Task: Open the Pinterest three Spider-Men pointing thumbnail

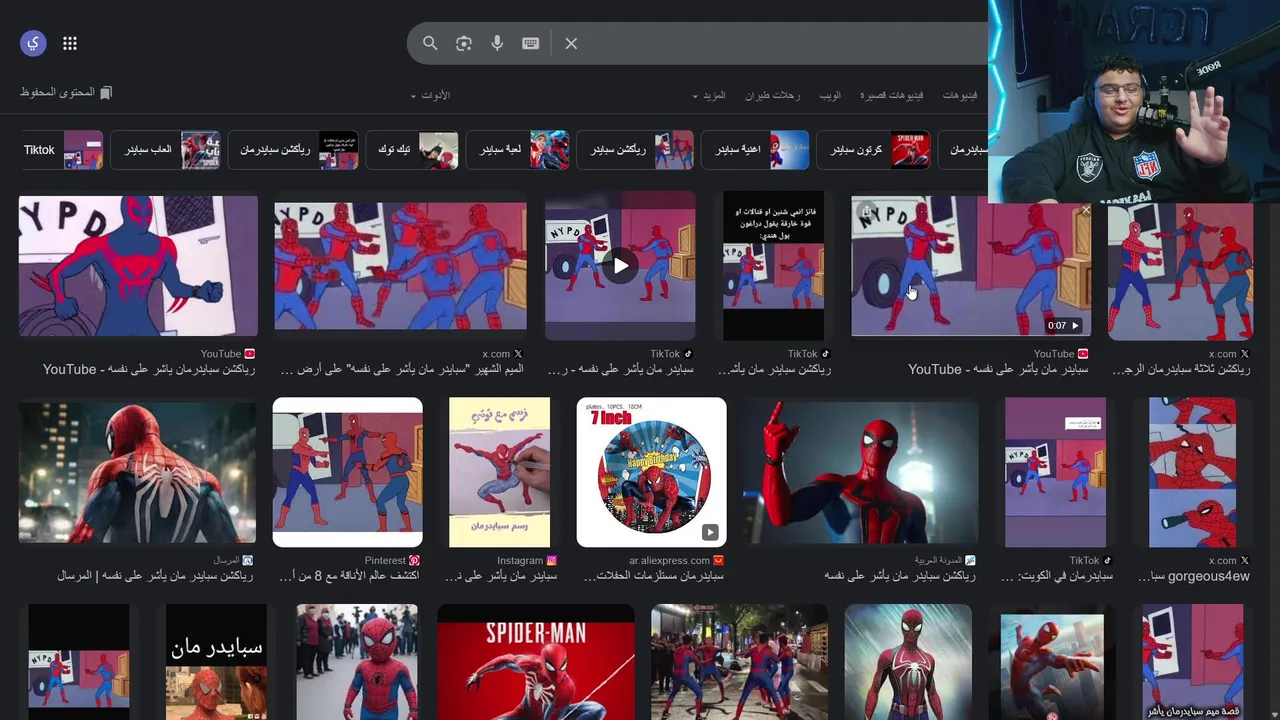Action: point(348,473)
